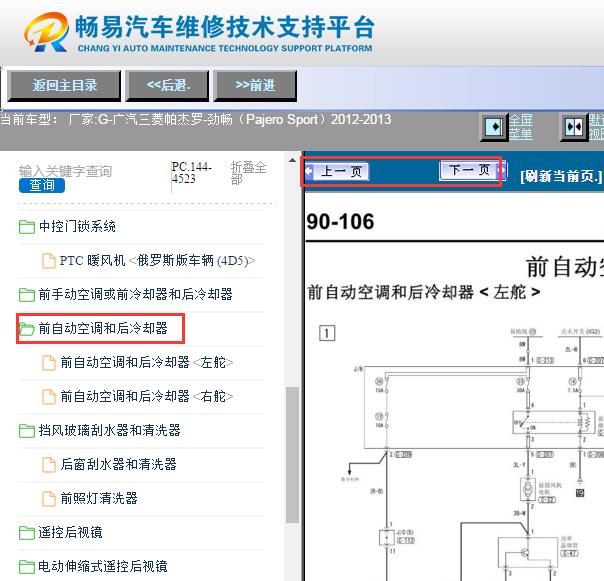Expand 前手动空调或前冷却器和后冷却器 folder
This screenshot has width=604, height=581.
click(x=136, y=294)
